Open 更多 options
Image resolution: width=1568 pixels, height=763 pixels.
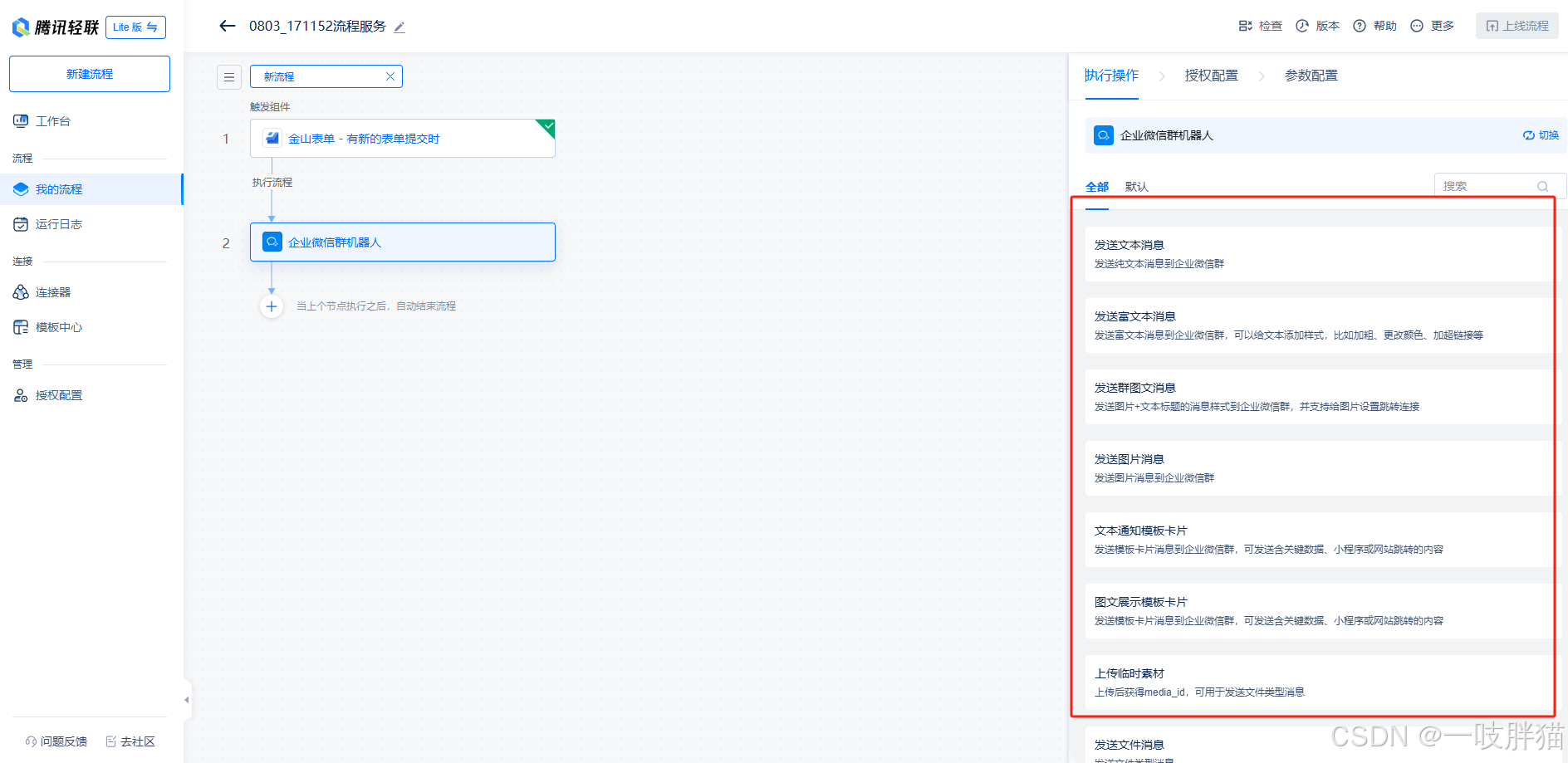[1432, 26]
